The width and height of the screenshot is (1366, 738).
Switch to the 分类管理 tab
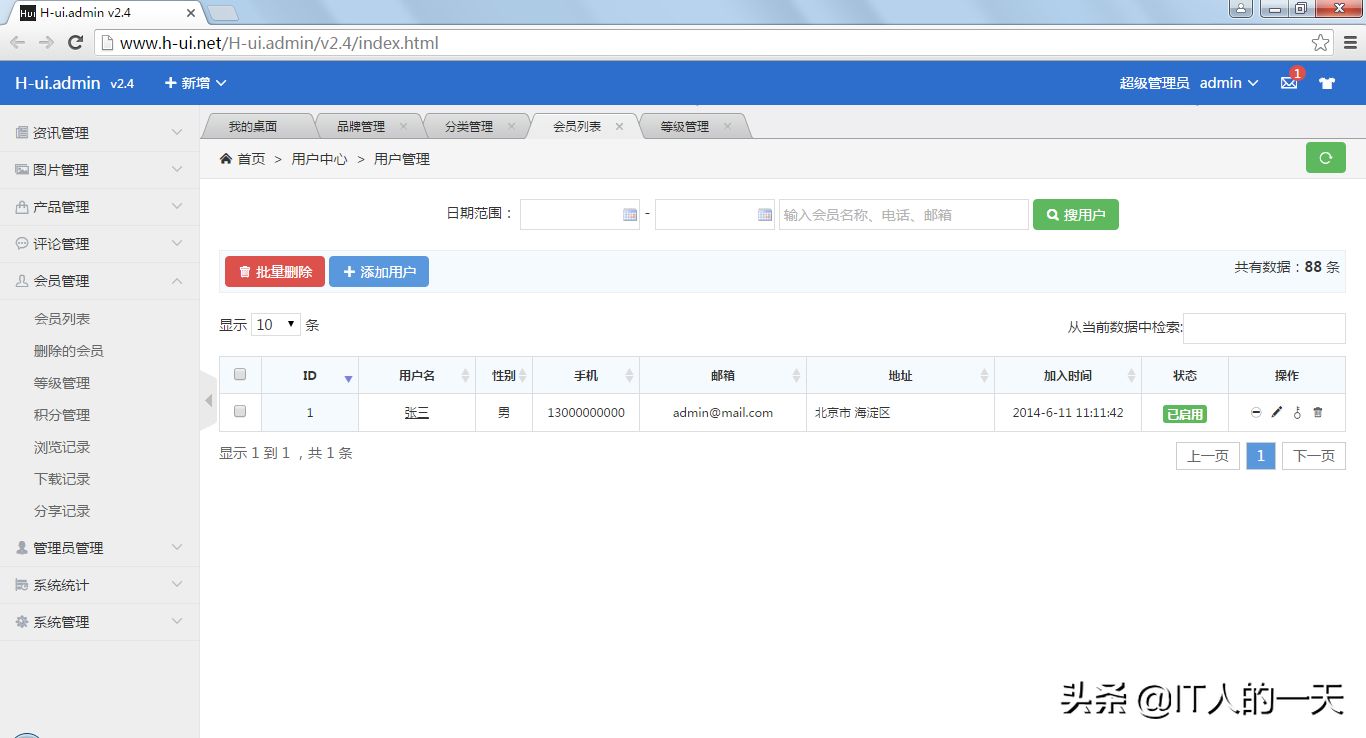(469, 126)
